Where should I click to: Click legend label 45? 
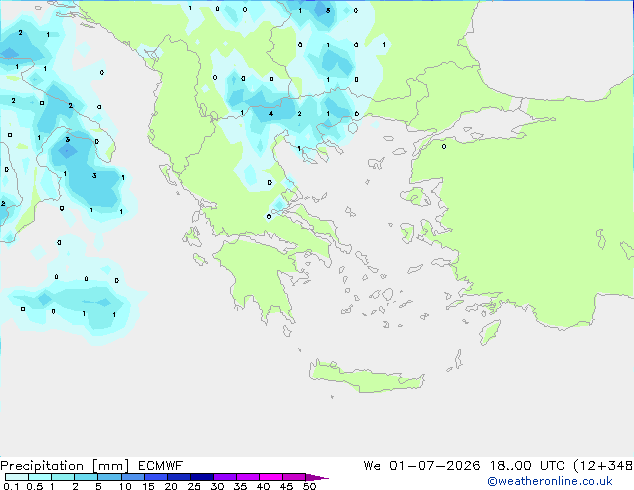tap(286, 486)
